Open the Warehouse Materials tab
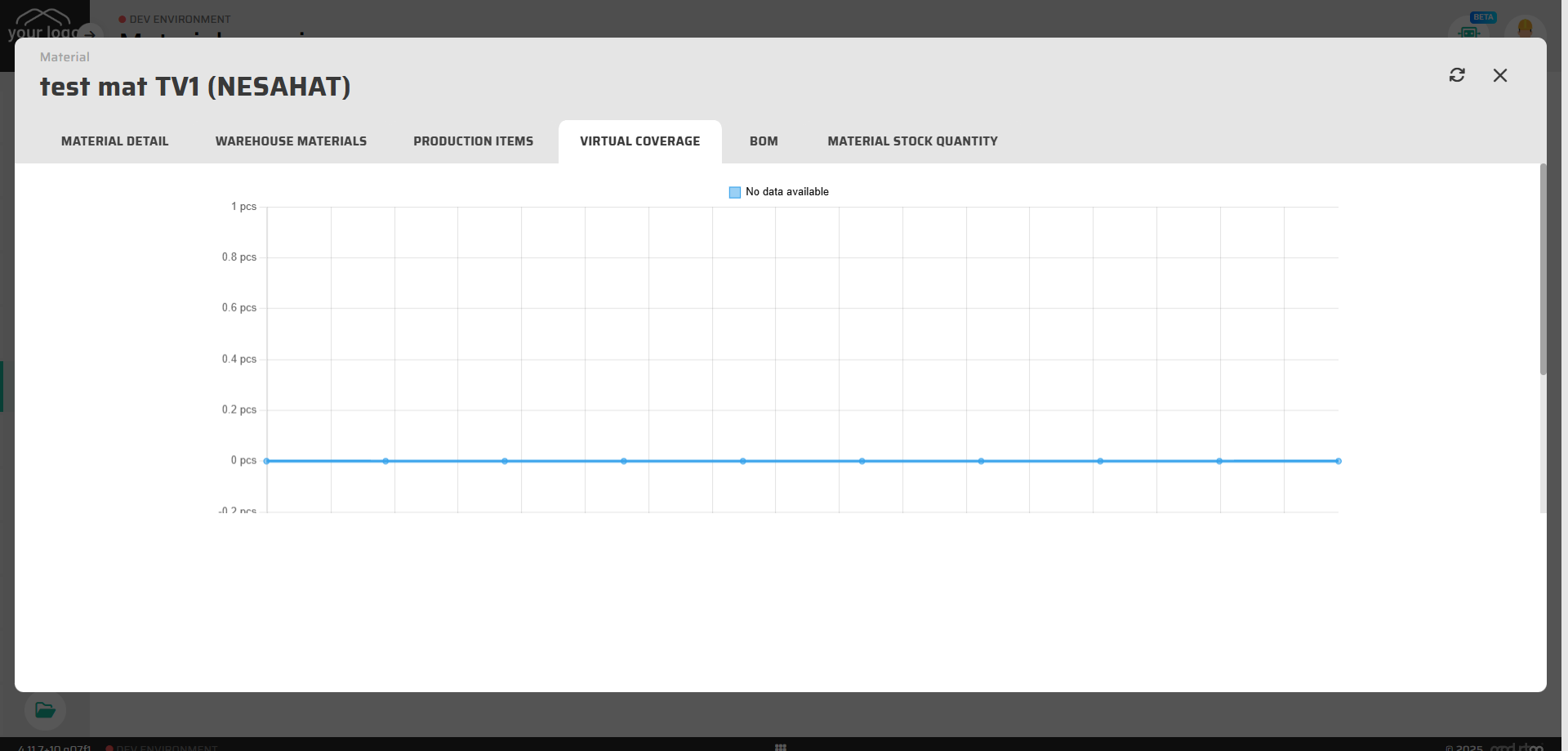Screen dimensions: 1568x751 point(291,141)
